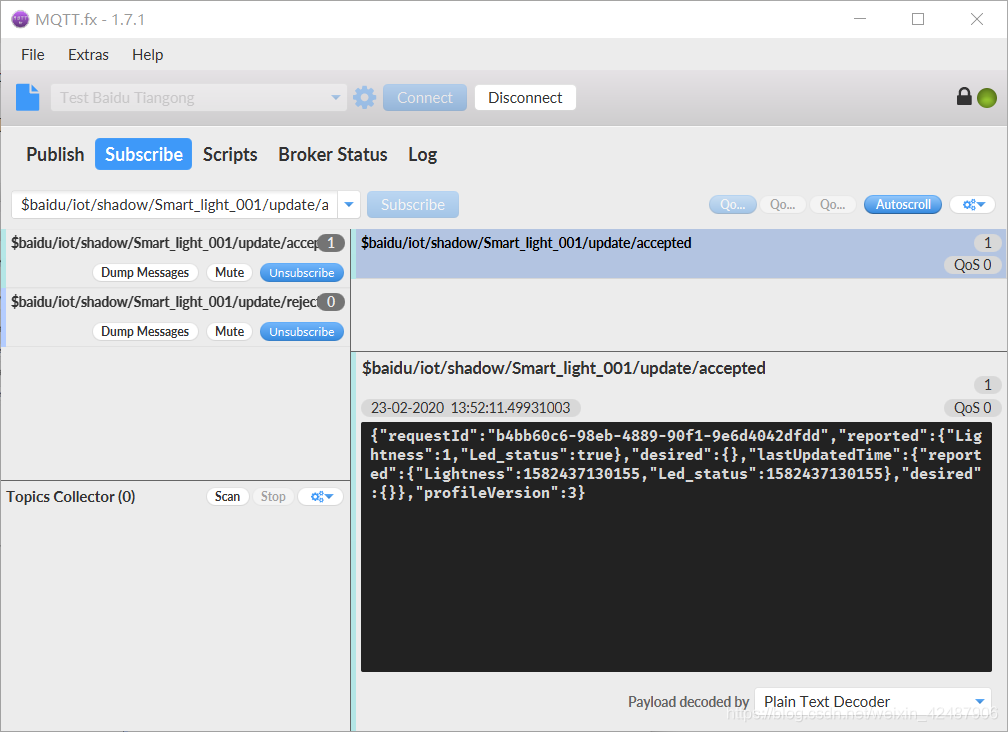The width and height of the screenshot is (1008, 732).
Task: Click the rejected topic message count badge
Action: (331, 302)
